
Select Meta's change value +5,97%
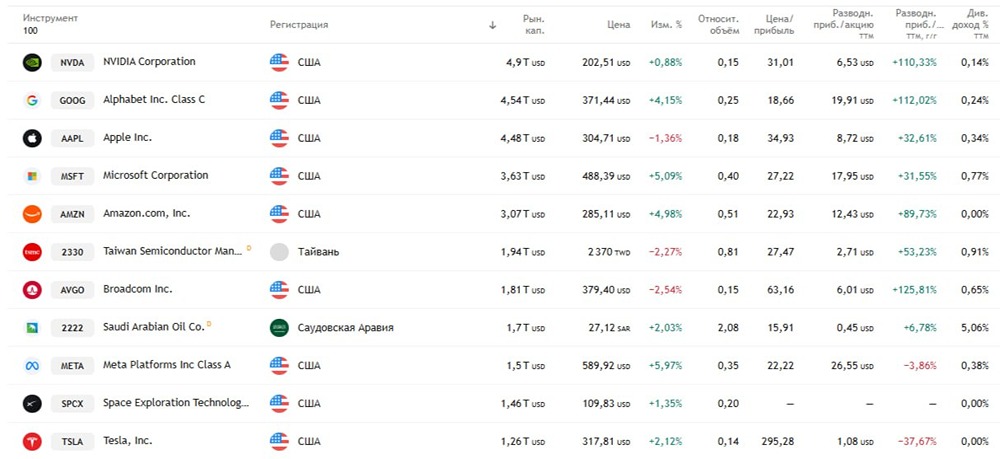666,366
